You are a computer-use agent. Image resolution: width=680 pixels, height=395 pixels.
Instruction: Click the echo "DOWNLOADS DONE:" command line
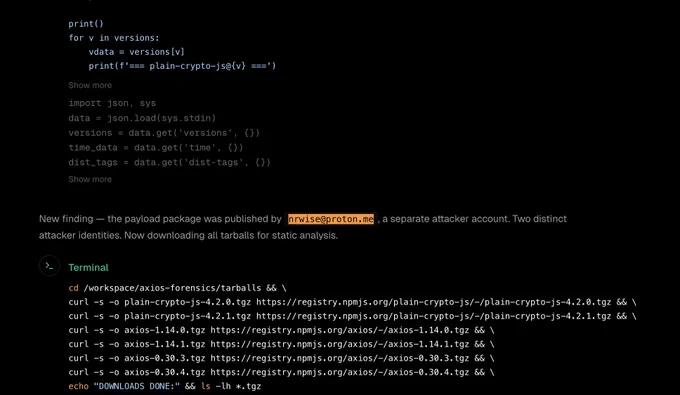click(165, 386)
